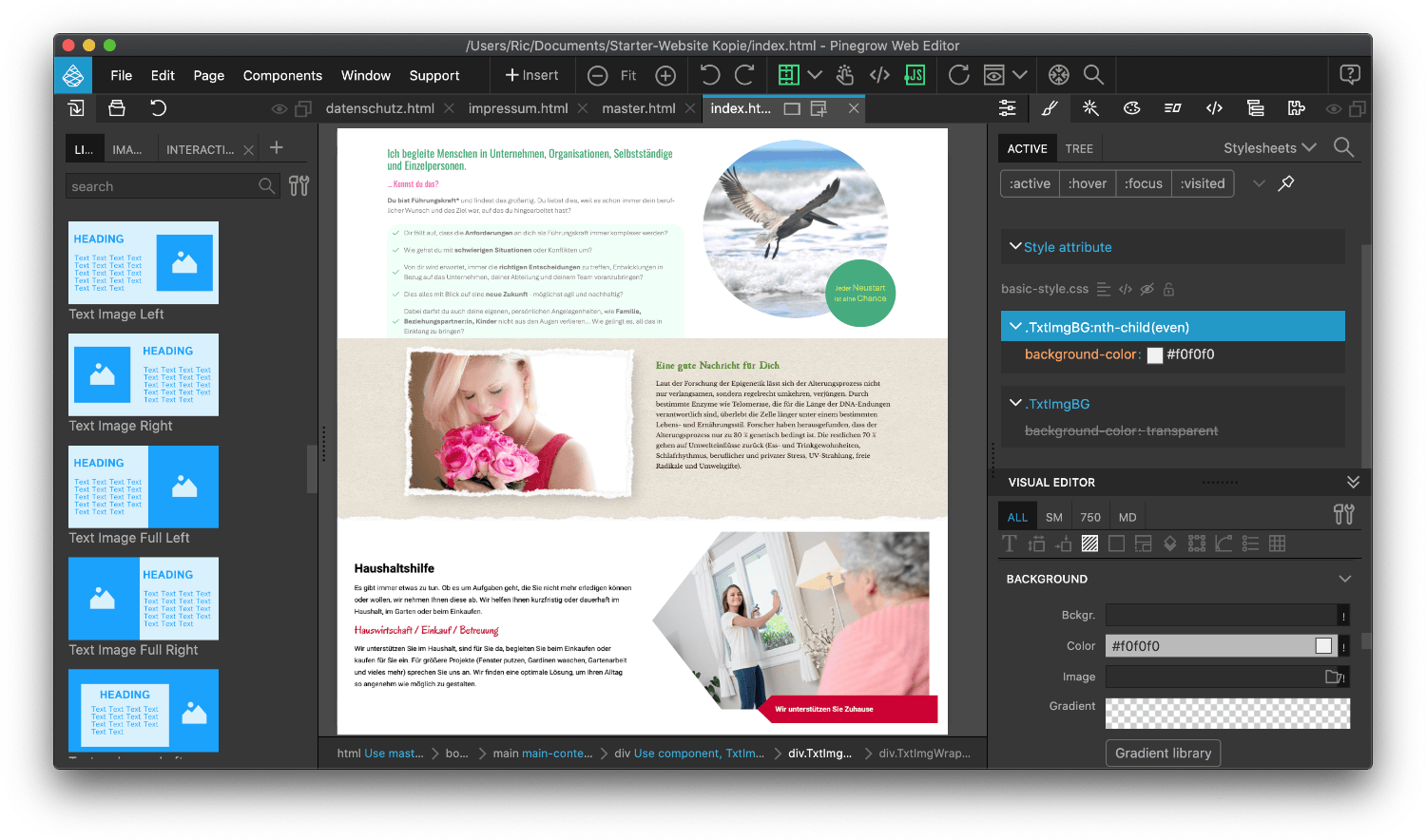Open the Project panel icon

tap(76, 108)
